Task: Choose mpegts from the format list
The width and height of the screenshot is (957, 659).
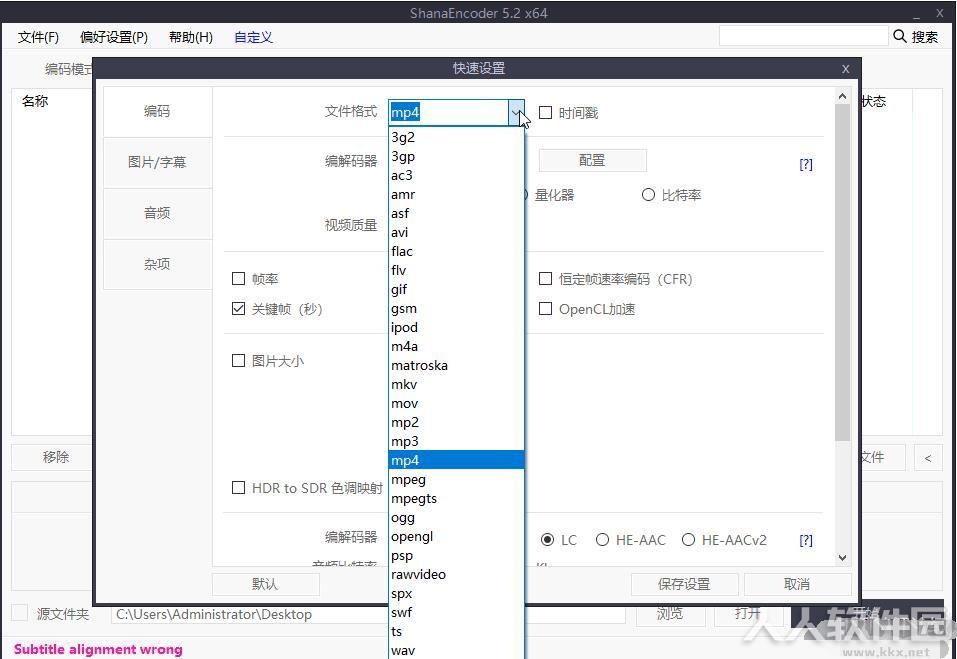Action: pos(457,499)
